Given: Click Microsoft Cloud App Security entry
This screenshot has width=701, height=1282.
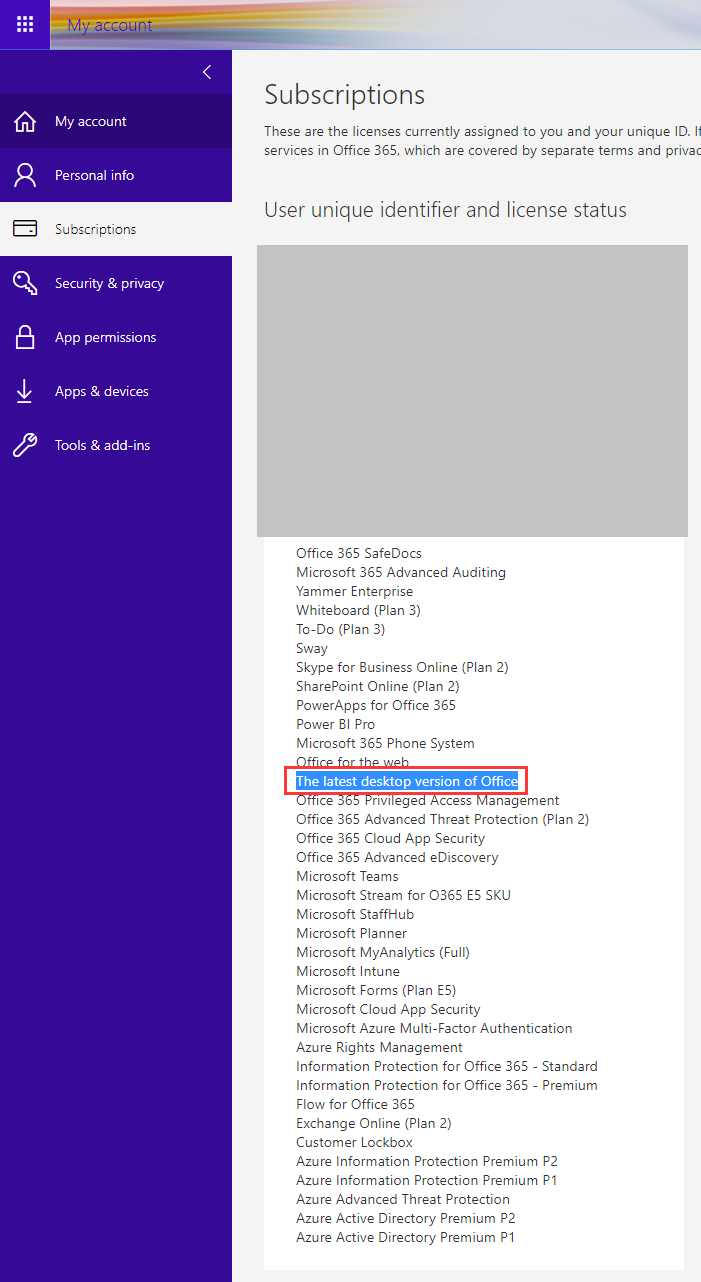Looking at the screenshot, I should tap(388, 1009).
